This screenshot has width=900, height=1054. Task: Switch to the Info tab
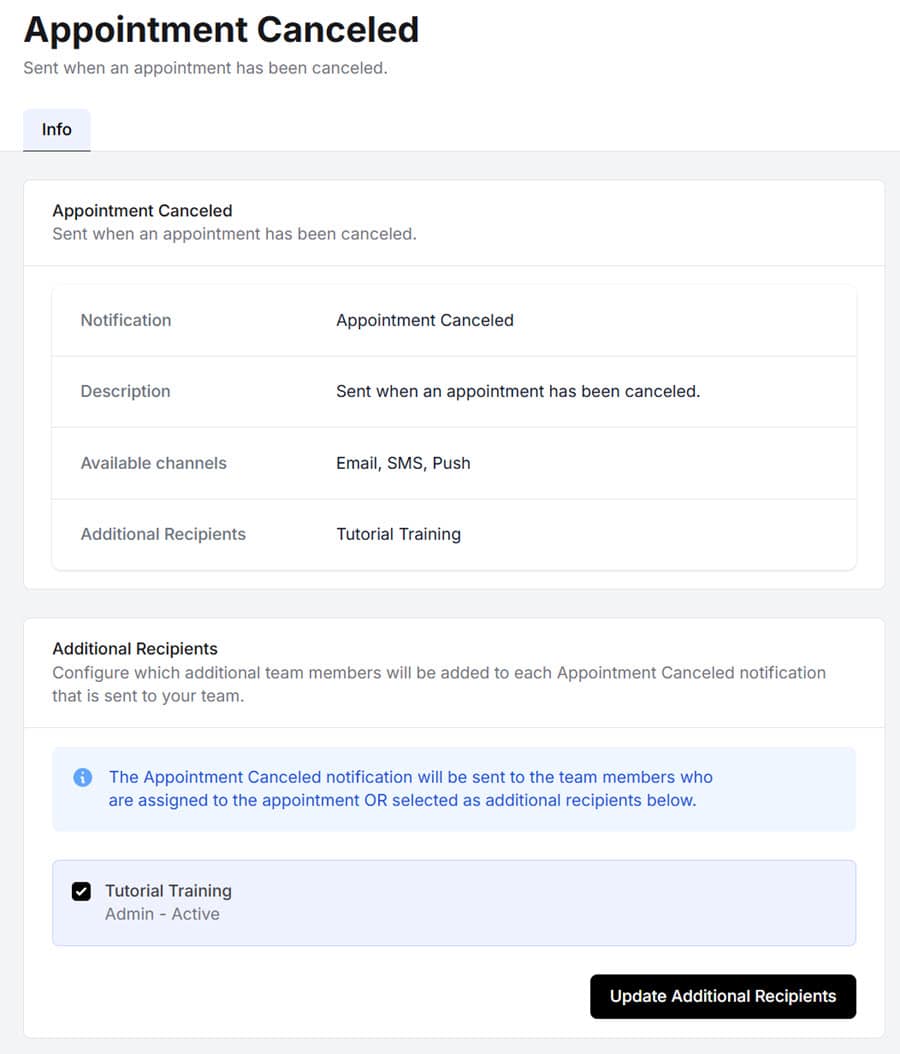point(56,129)
